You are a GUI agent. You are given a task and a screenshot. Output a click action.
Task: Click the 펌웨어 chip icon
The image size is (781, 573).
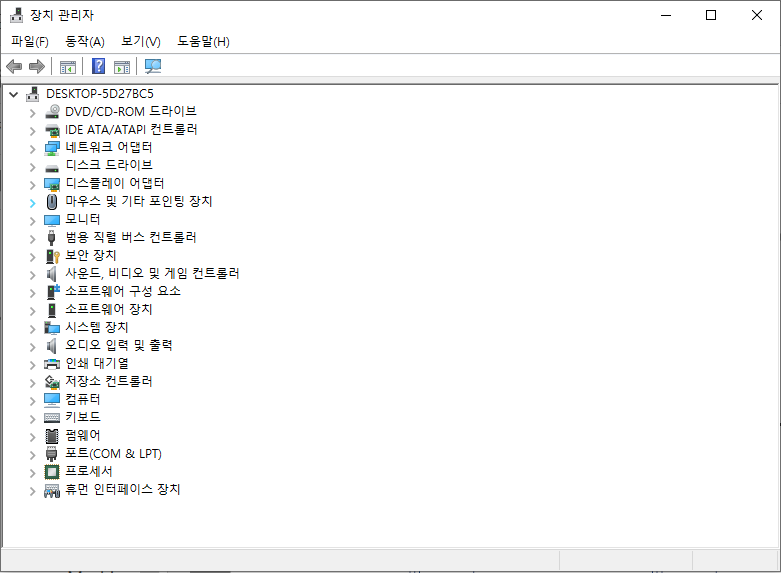pos(52,436)
